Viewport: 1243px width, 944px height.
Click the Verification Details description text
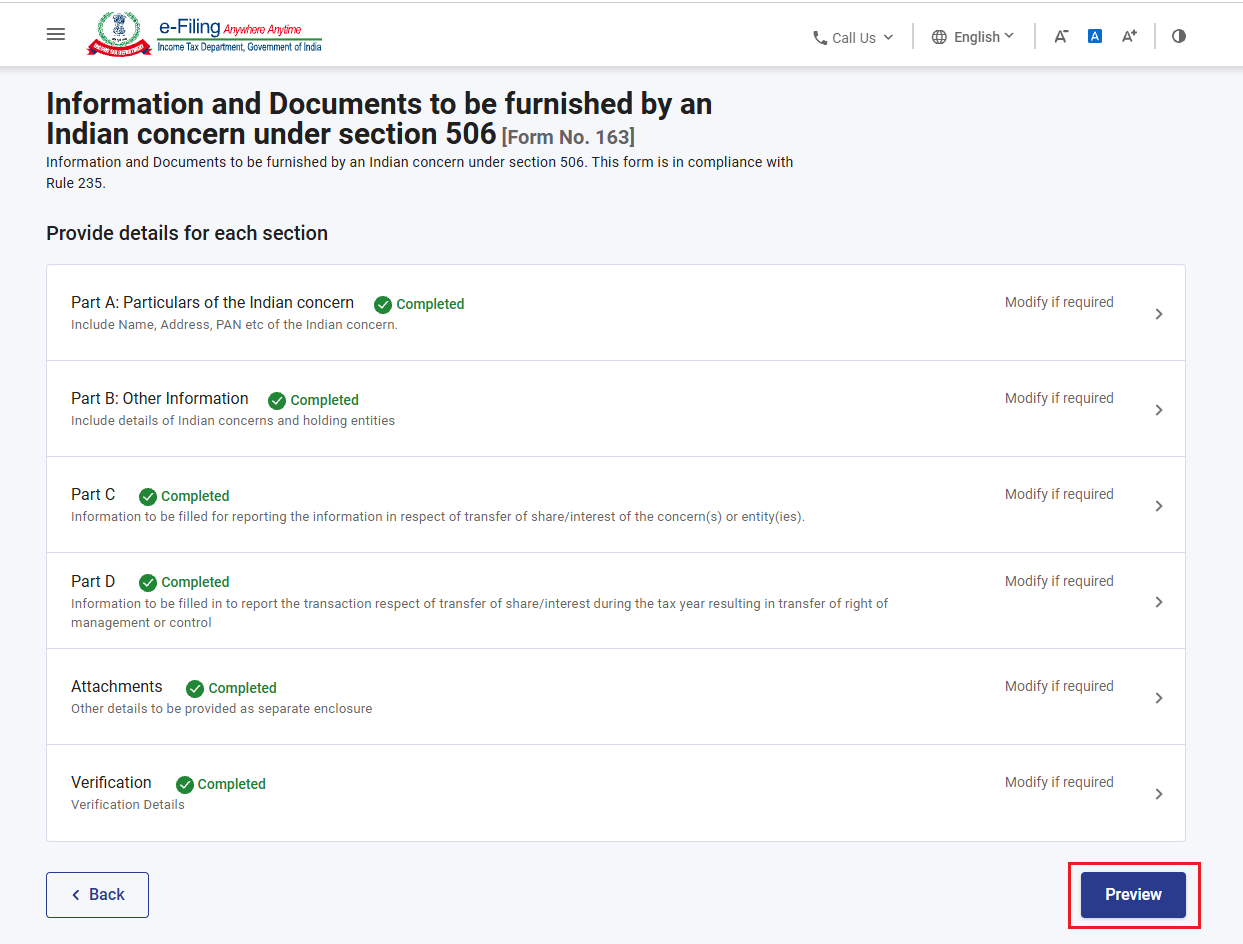tap(128, 805)
